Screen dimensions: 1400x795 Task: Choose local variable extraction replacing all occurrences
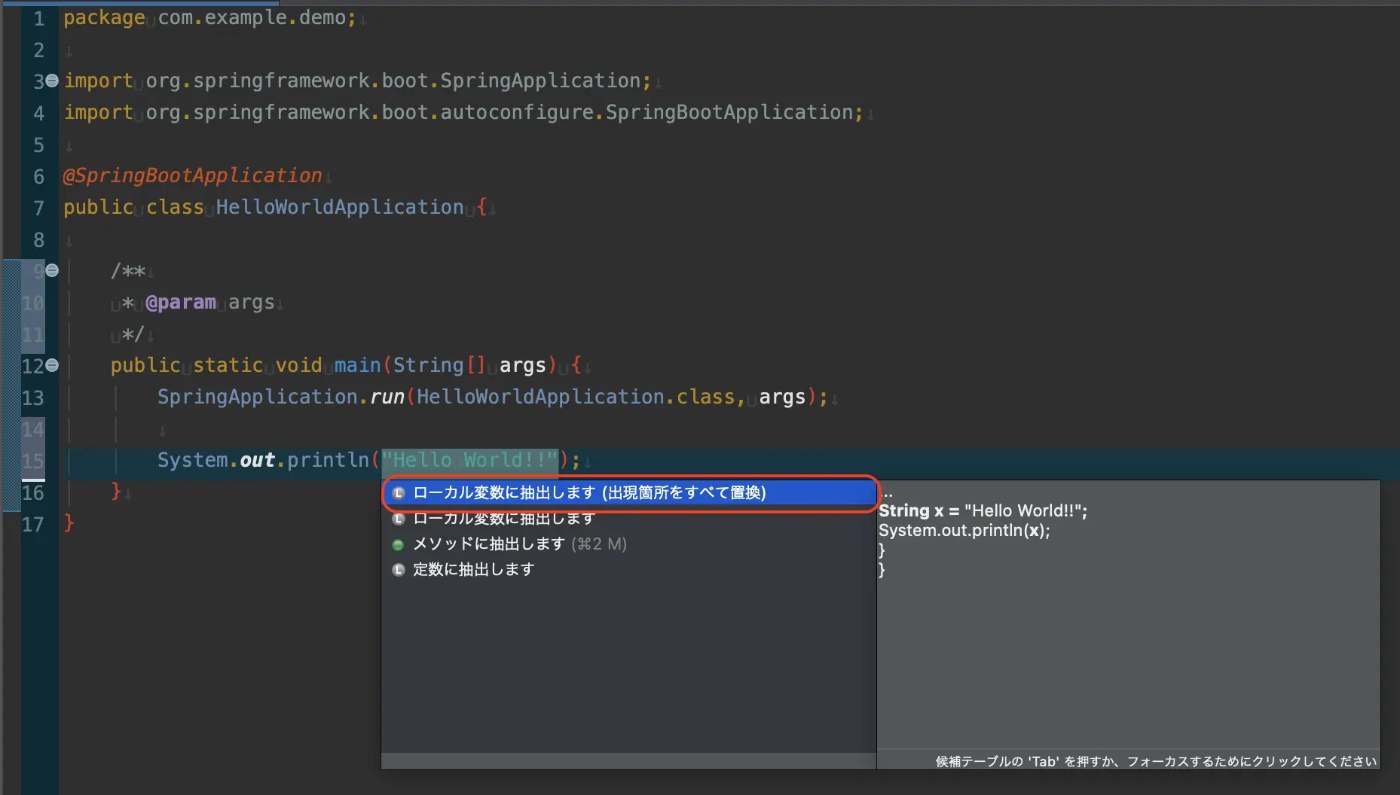coord(630,493)
